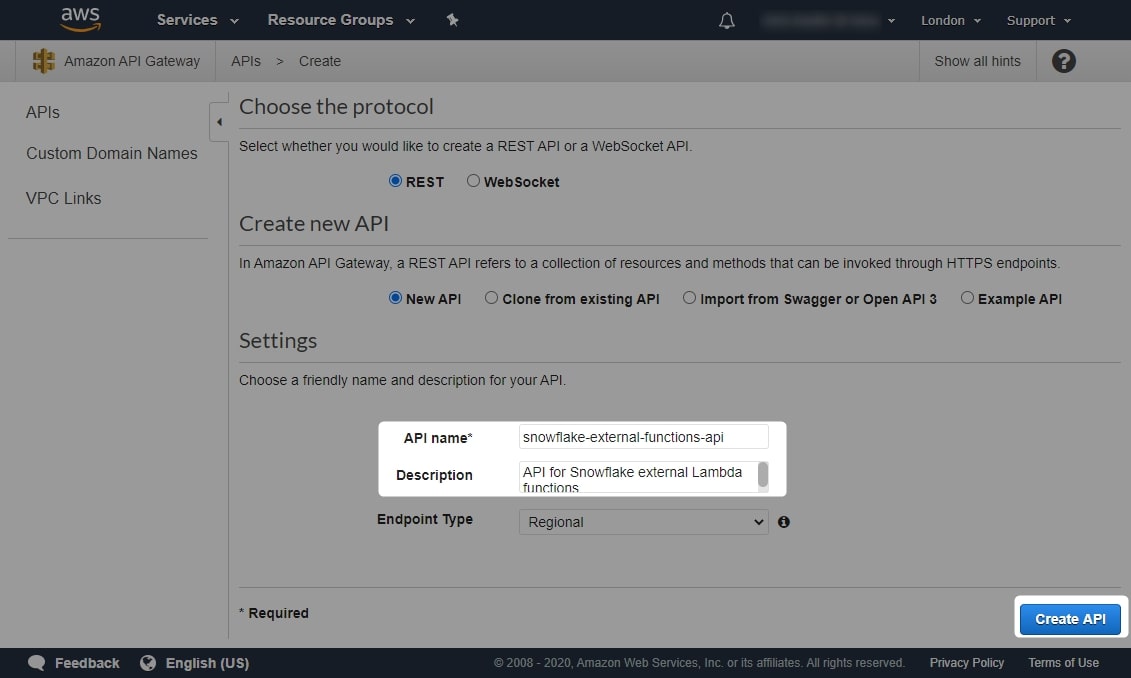Click the Feedback speech bubble icon
Viewport: 1131px width, 678px height.
36,663
